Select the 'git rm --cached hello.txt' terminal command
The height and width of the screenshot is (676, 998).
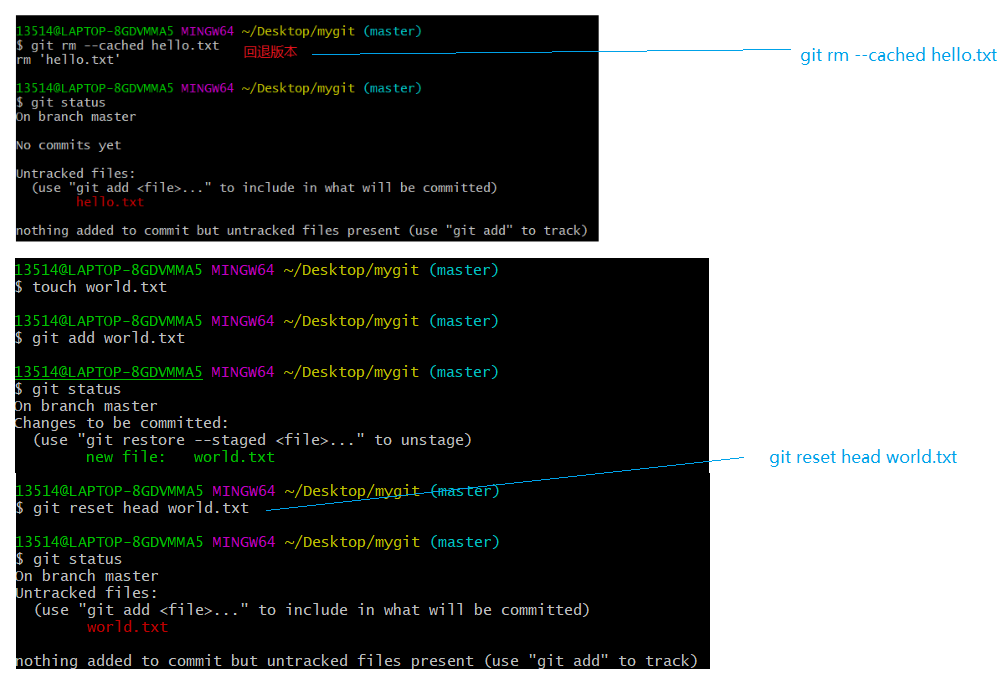pos(124,45)
